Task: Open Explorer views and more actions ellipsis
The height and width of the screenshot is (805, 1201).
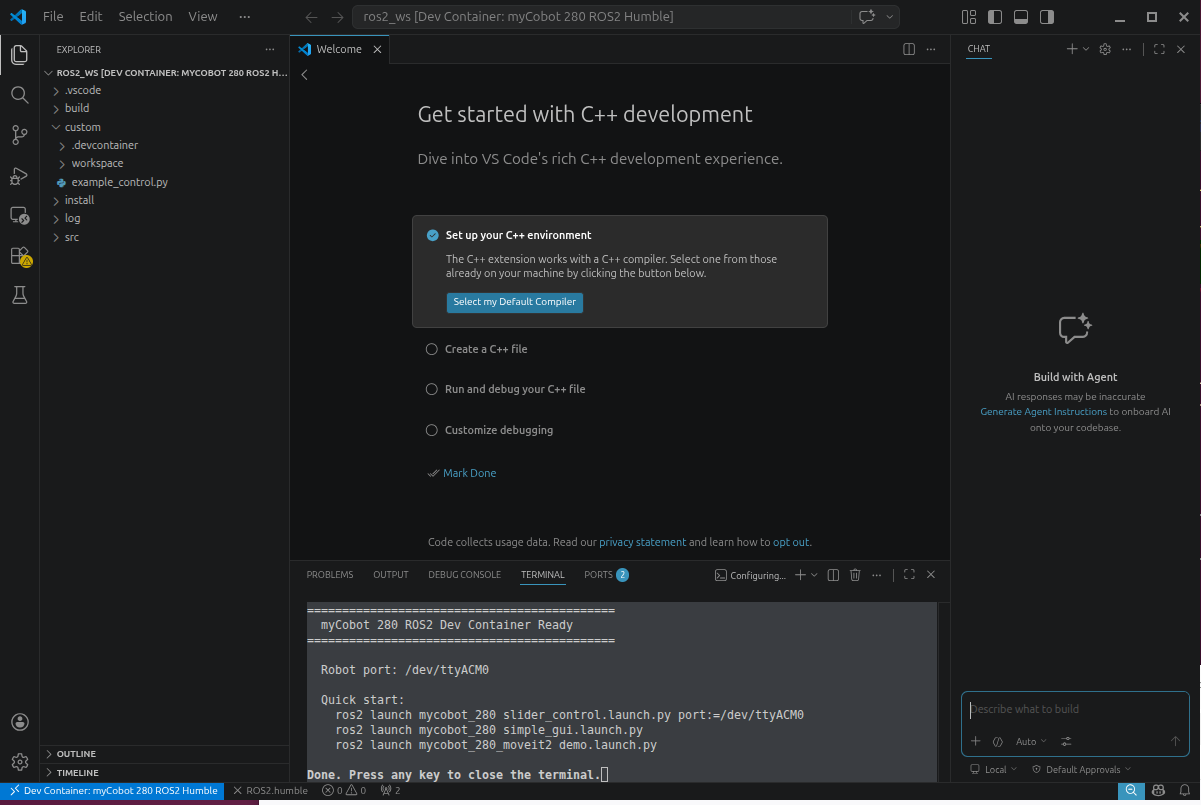Action: [x=269, y=49]
